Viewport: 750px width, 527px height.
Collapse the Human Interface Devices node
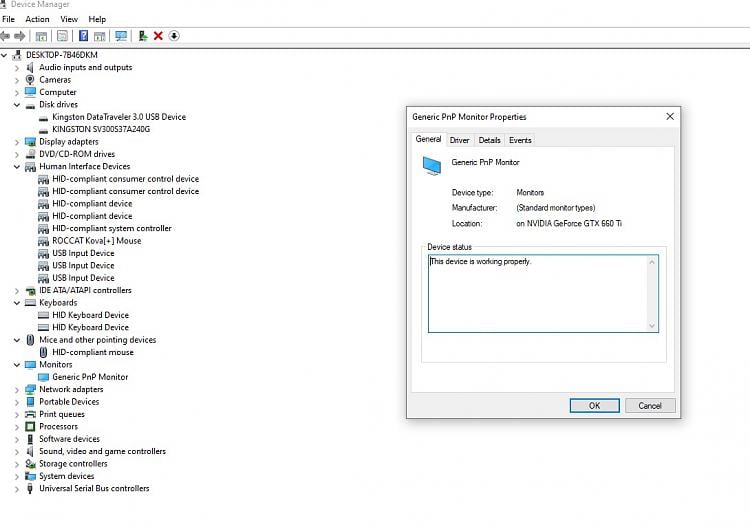click(x=17, y=167)
